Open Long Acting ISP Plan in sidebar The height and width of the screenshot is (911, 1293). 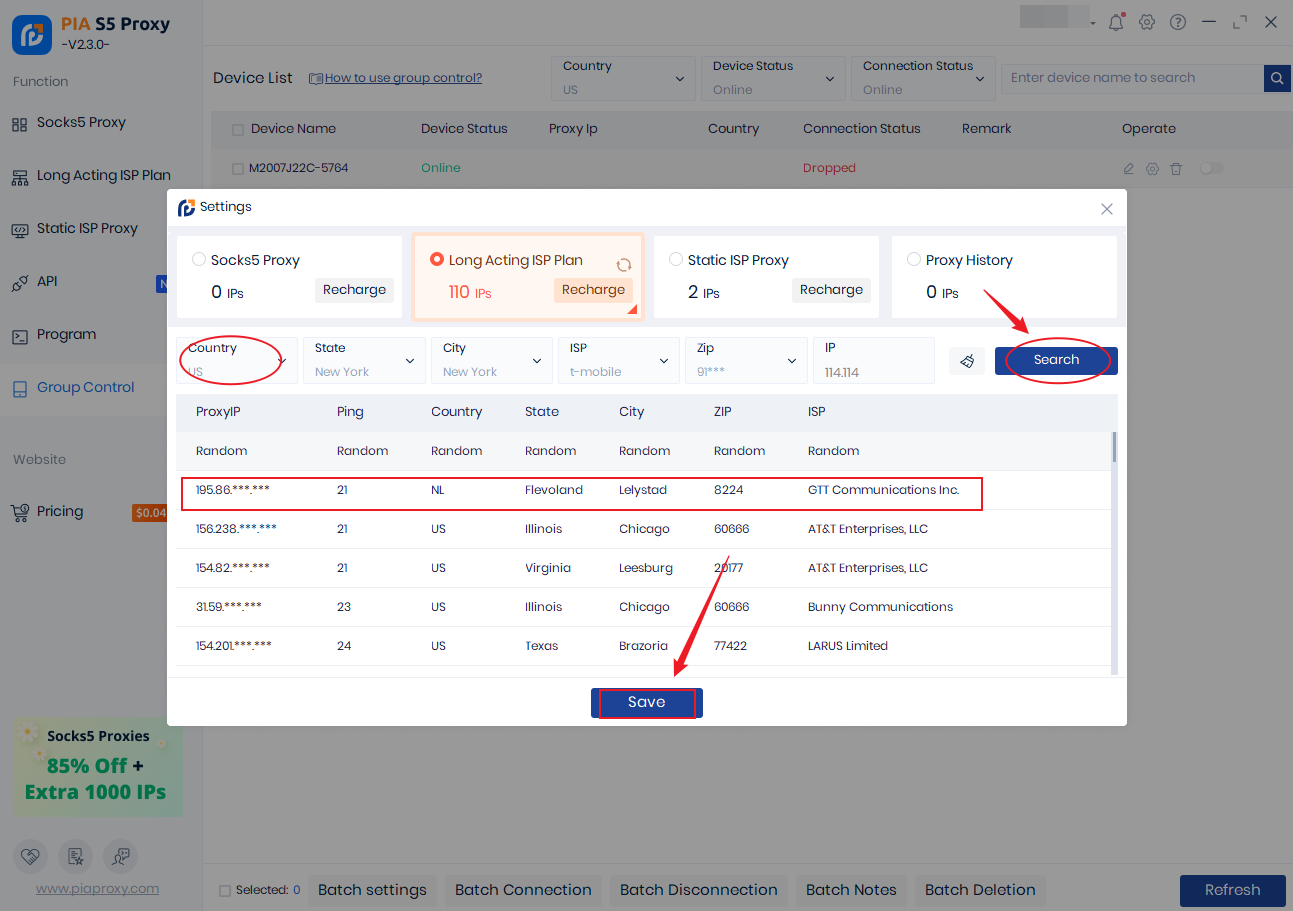tap(103, 176)
